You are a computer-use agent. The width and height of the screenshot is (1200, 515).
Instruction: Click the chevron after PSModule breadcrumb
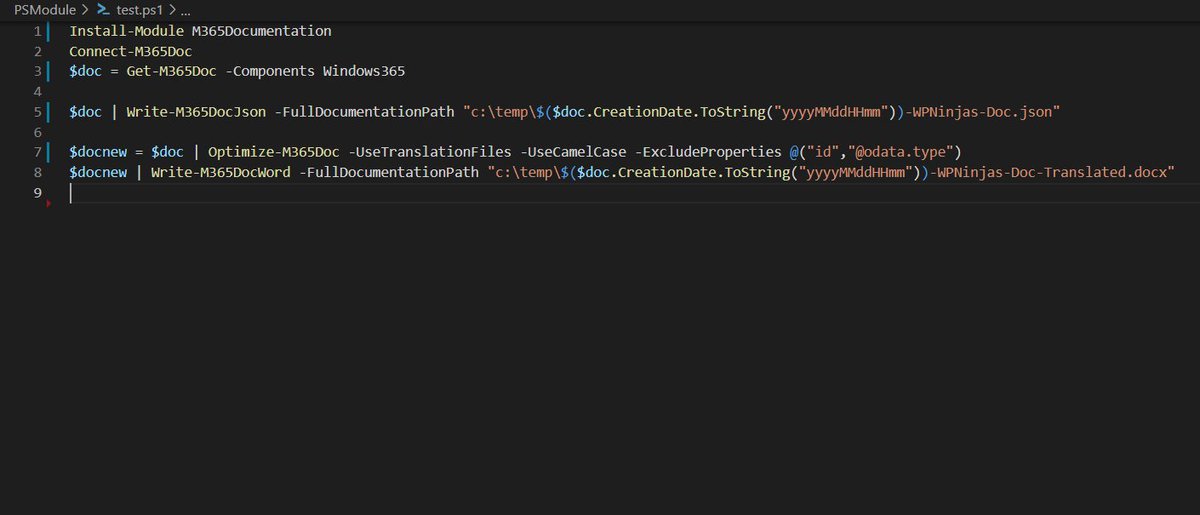coord(84,9)
